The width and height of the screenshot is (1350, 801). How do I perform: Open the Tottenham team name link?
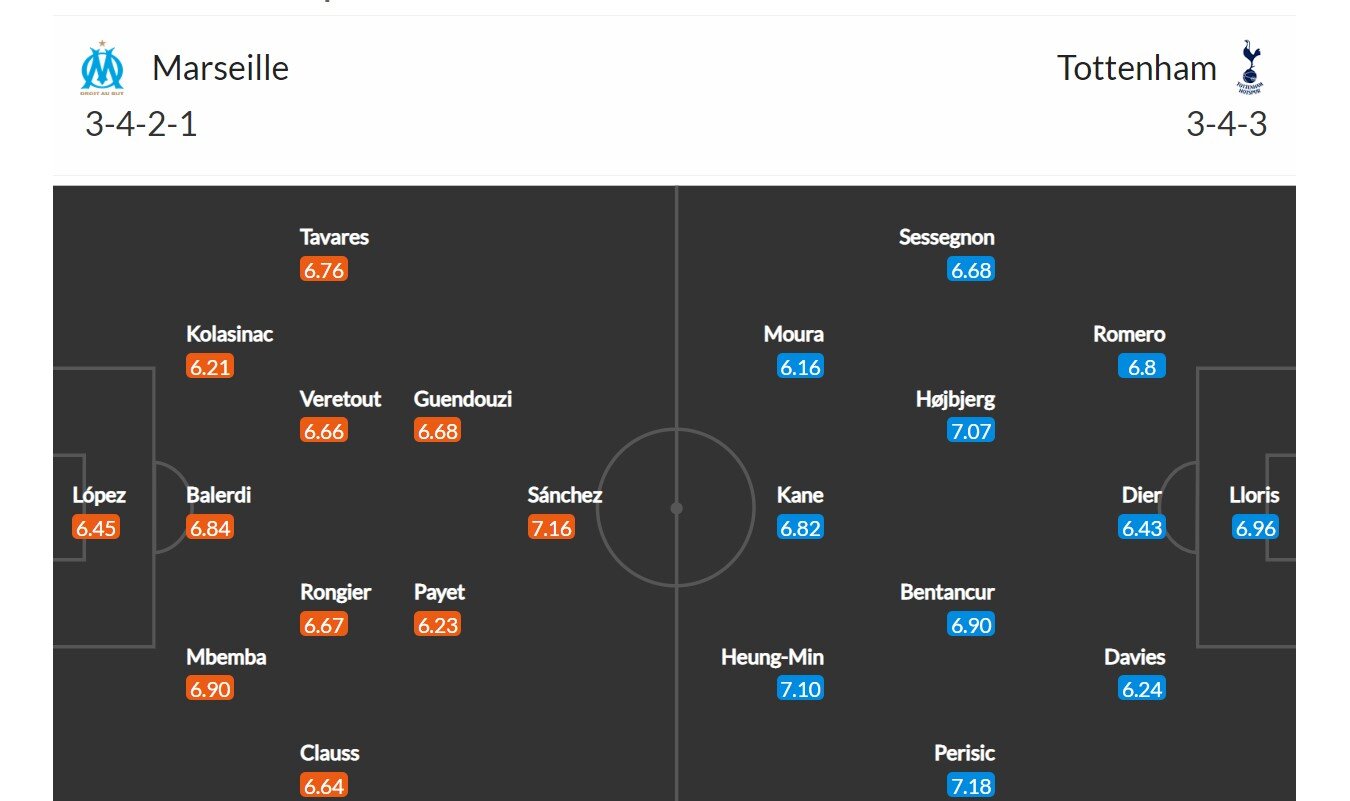click(x=1137, y=68)
